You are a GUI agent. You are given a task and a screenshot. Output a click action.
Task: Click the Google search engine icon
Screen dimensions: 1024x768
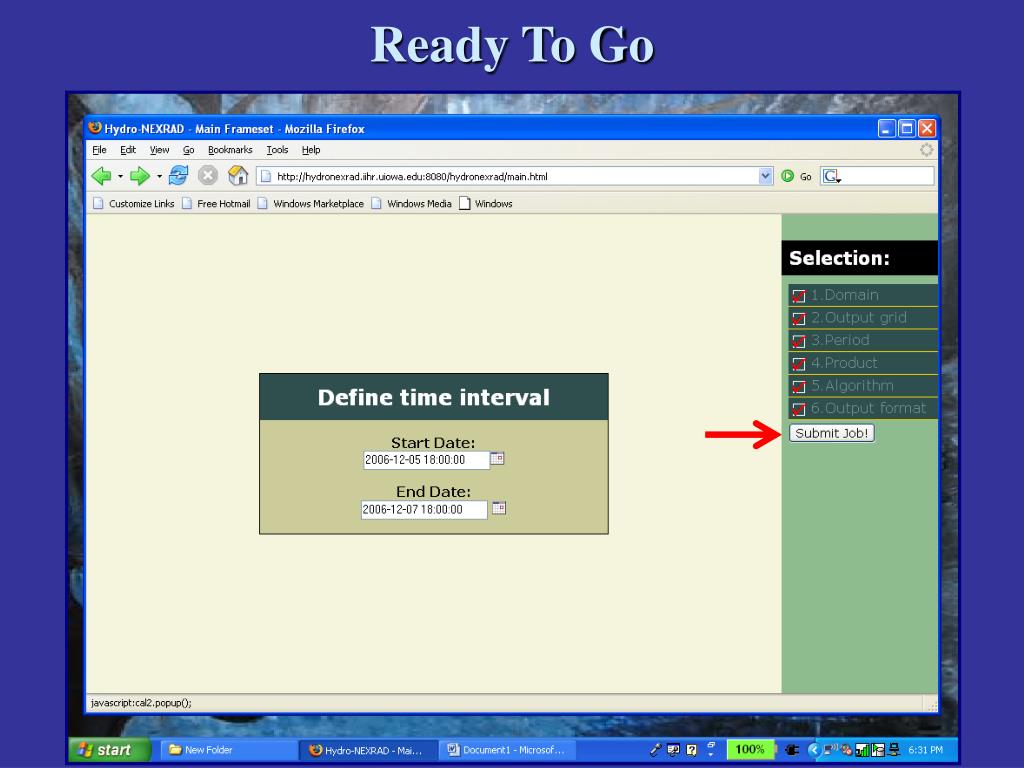tap(831, 176)
